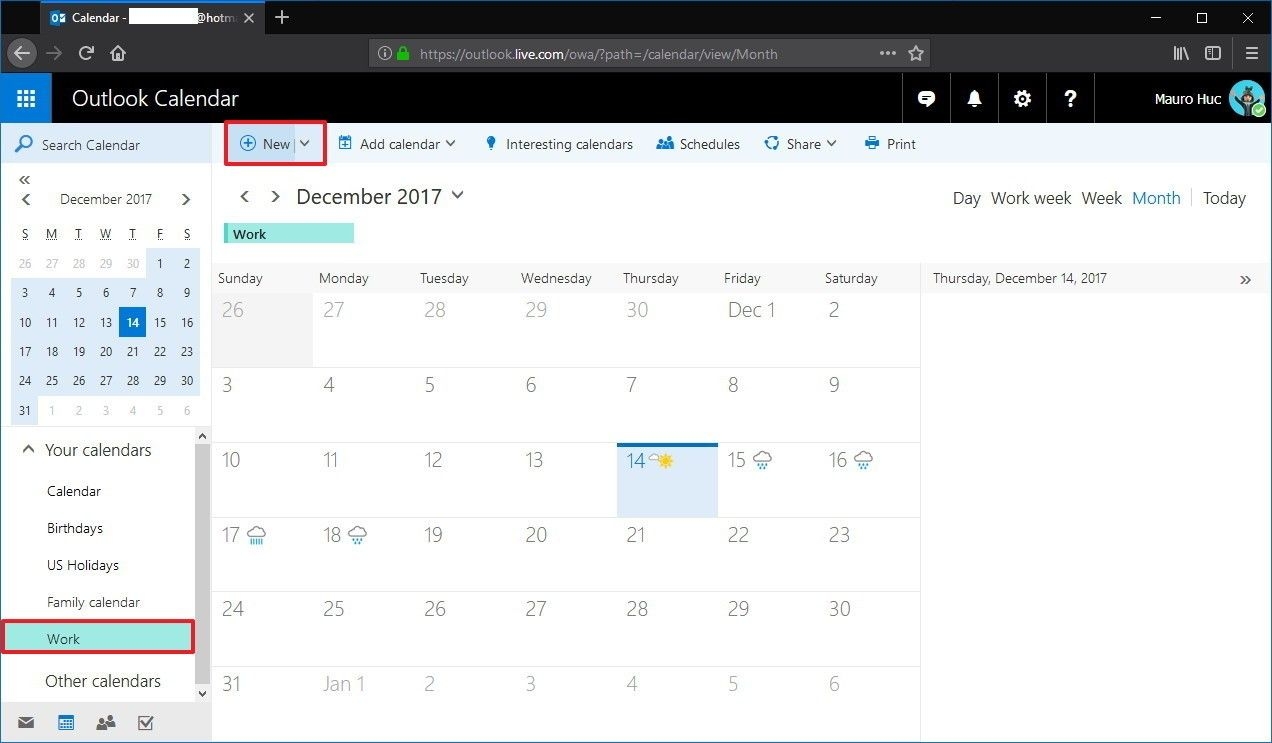Click the Work calendar color tag

(289, 234)
